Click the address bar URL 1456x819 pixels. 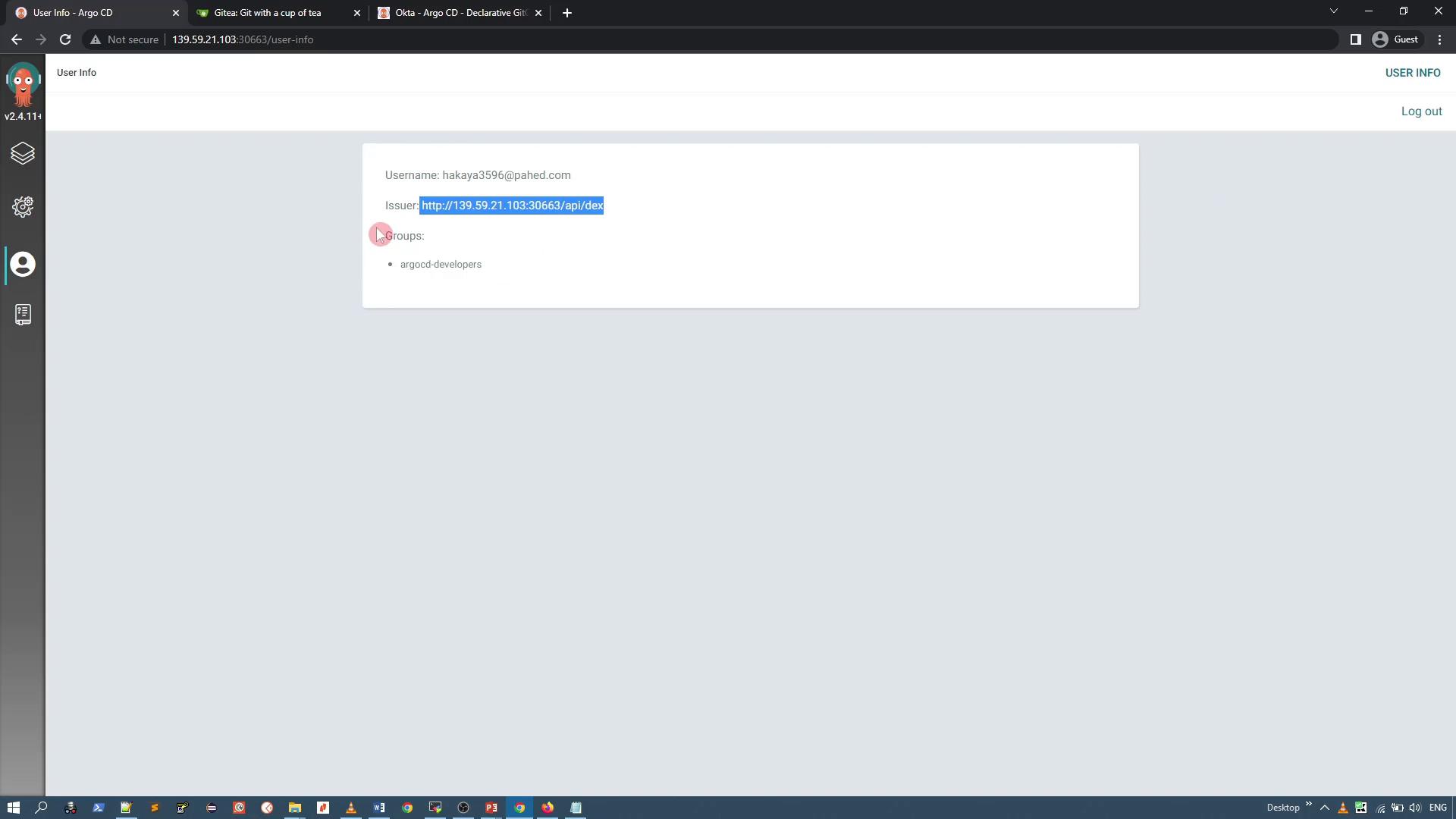(x=243, y=39)
